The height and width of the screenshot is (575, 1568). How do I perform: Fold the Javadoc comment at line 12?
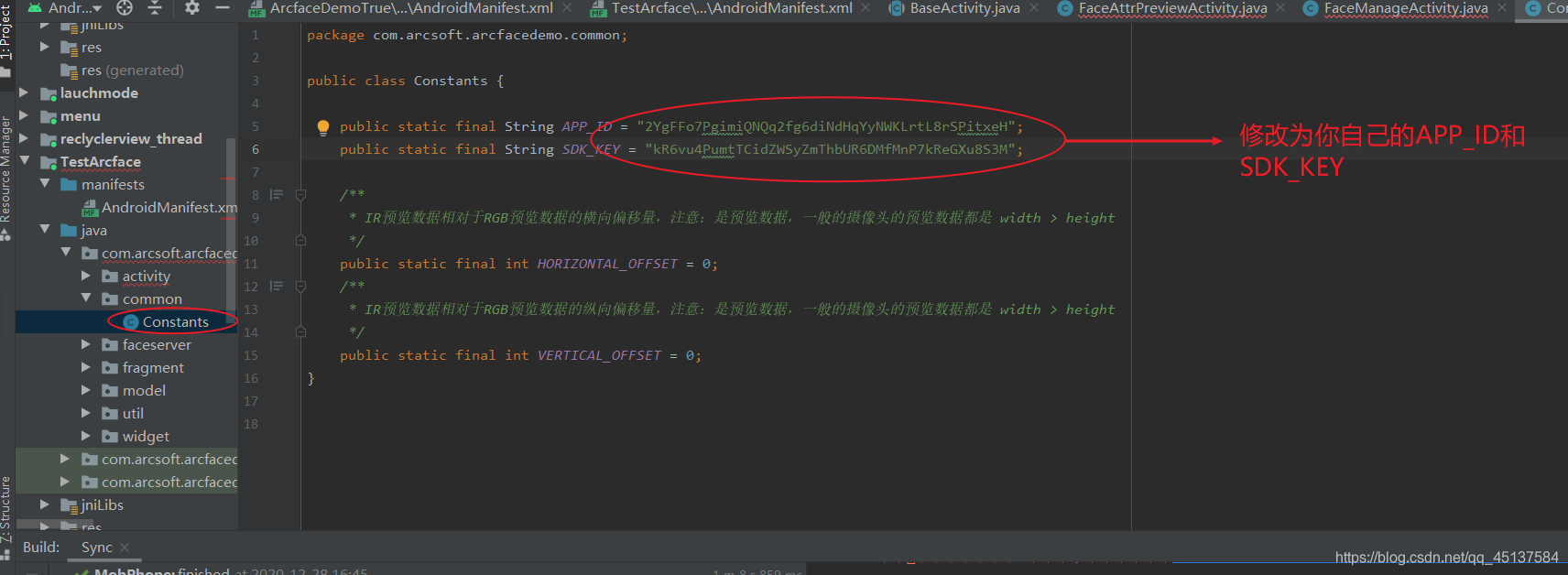tap(300, 287)
